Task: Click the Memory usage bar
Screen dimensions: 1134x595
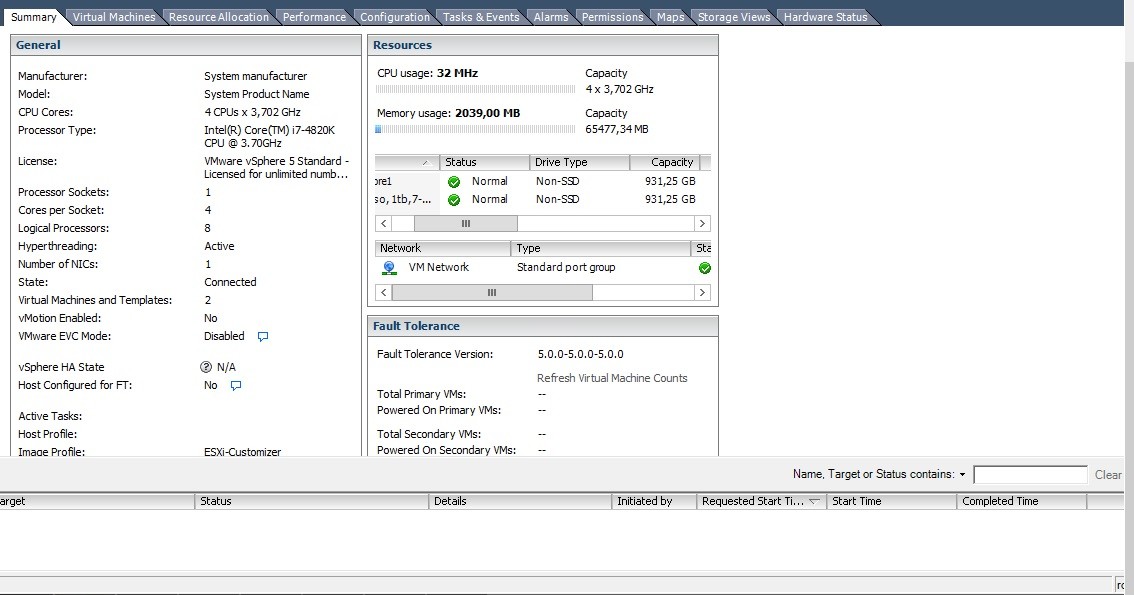Action: point(475,129)
